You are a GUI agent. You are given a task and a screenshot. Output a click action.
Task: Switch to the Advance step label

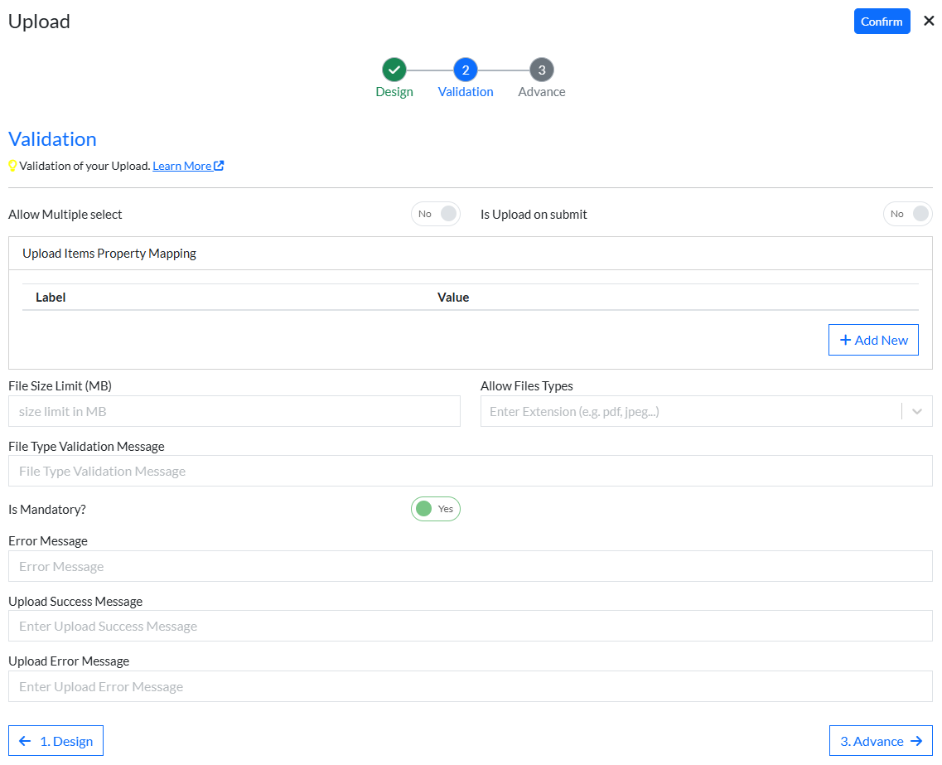coord(541,92)
